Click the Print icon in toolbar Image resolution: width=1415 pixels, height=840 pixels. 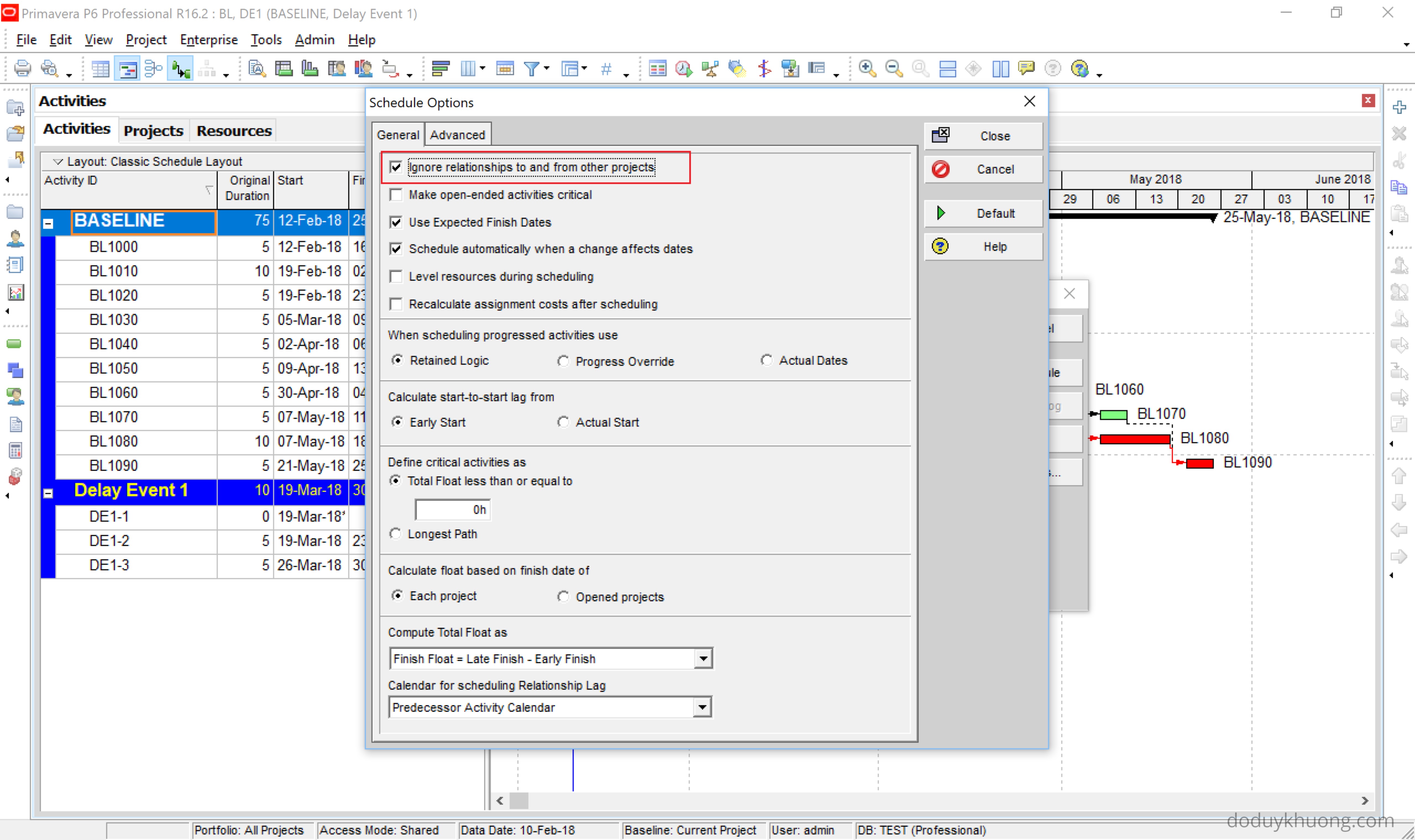click(22, 69)
